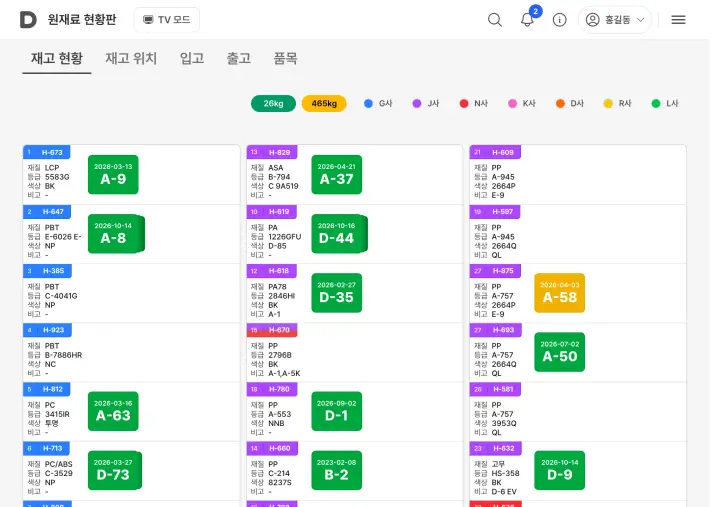Select the D-73 location tile
The width and height of the screenshot is (720, 507).
point(114,470)
